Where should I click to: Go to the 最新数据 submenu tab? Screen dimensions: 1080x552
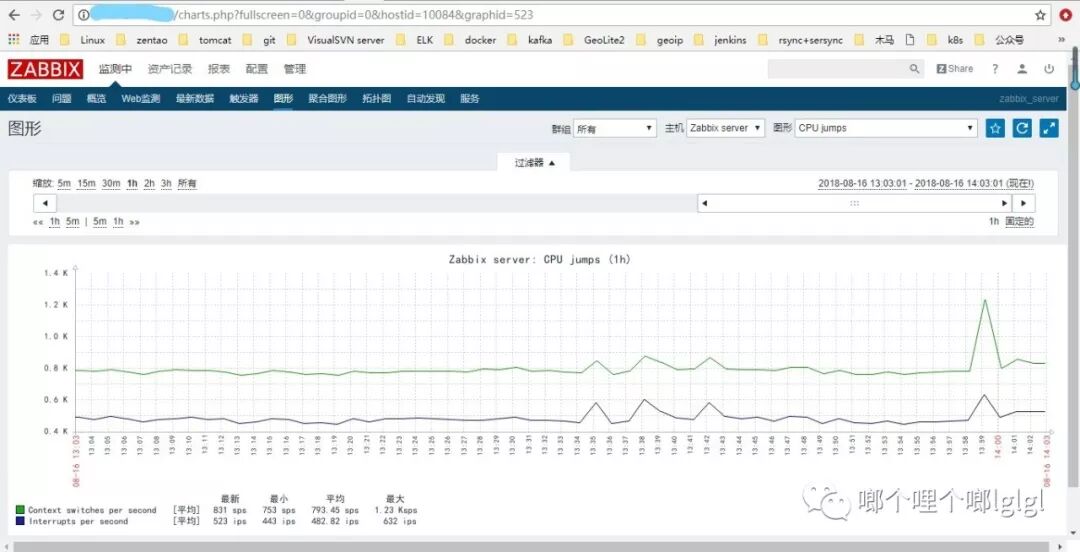coord(195,99)
